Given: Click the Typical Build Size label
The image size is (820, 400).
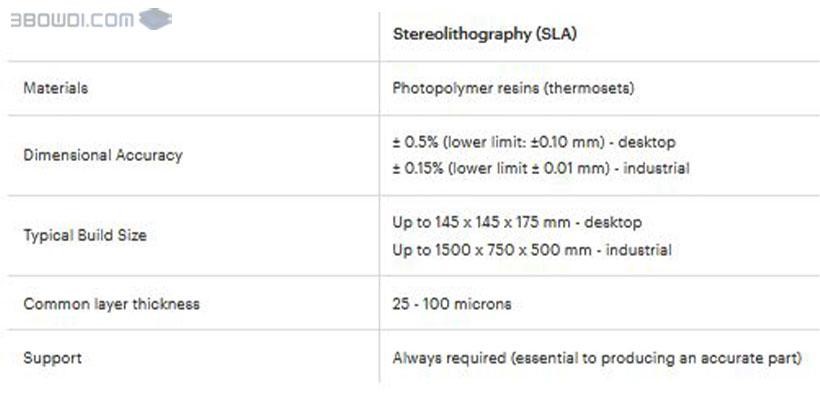Looking at the screenshot, I should pyautogui.click(x=85, y=235).
